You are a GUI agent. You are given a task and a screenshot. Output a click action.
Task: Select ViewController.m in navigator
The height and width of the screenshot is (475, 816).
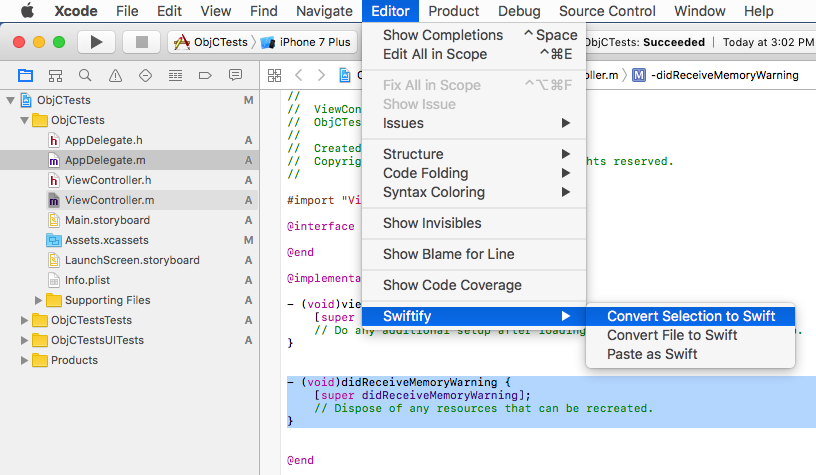click(109, 200)
